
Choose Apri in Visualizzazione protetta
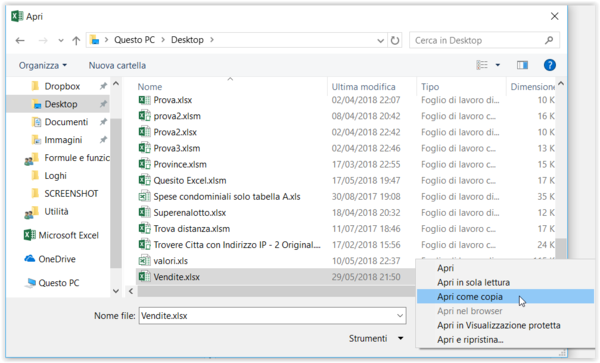(x=499, y=325)
